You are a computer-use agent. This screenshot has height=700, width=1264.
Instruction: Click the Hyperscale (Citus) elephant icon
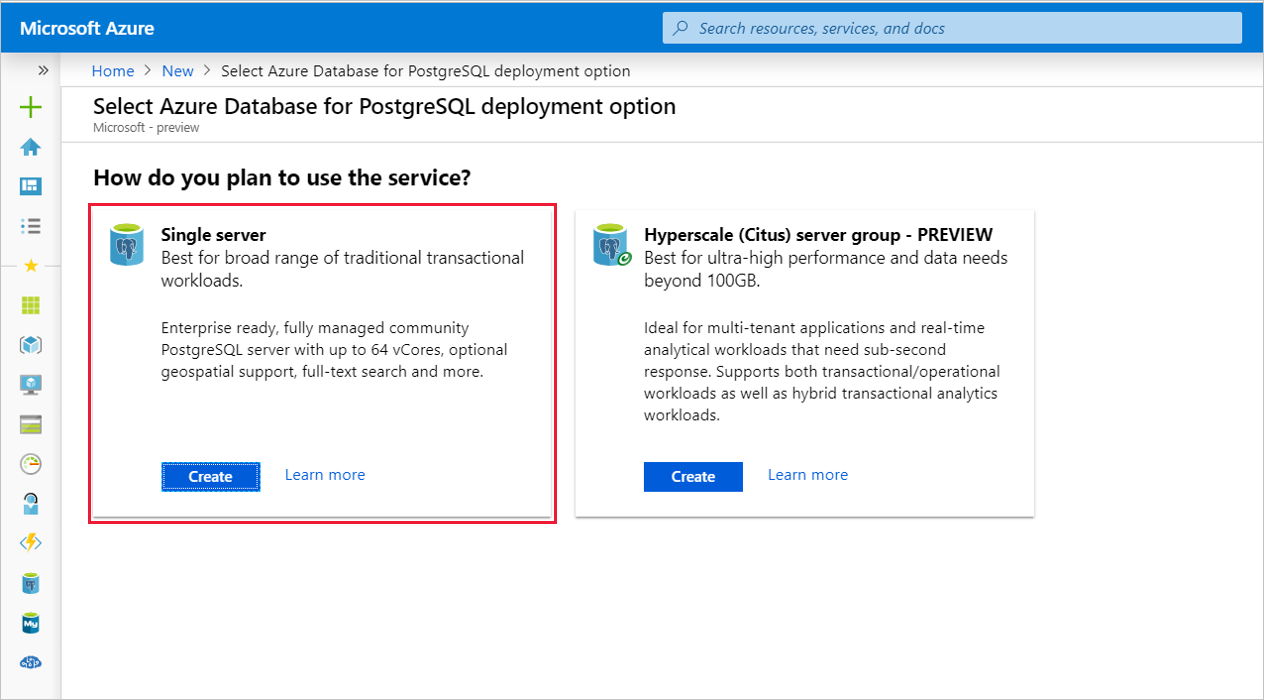click(610, 246)
